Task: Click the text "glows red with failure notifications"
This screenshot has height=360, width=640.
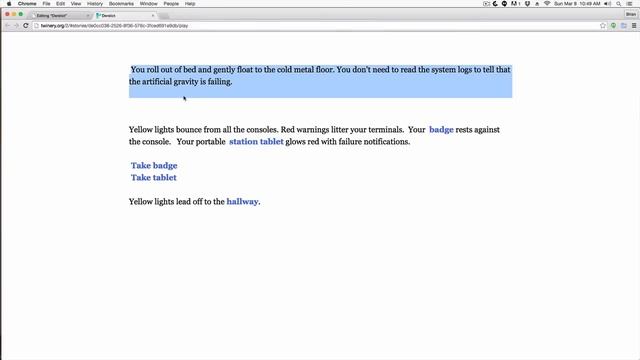Action: pyautogui.click(x=347, y=142)
